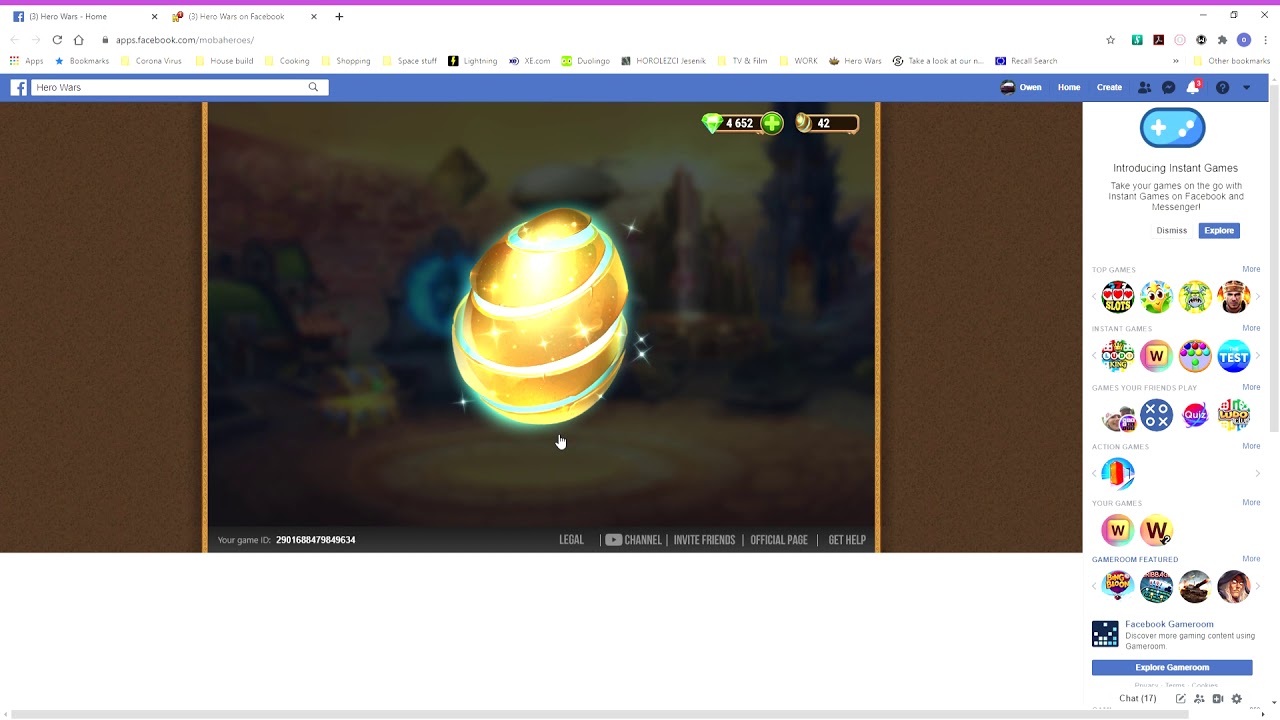Open the YouTube CHANNEL link

633,540
